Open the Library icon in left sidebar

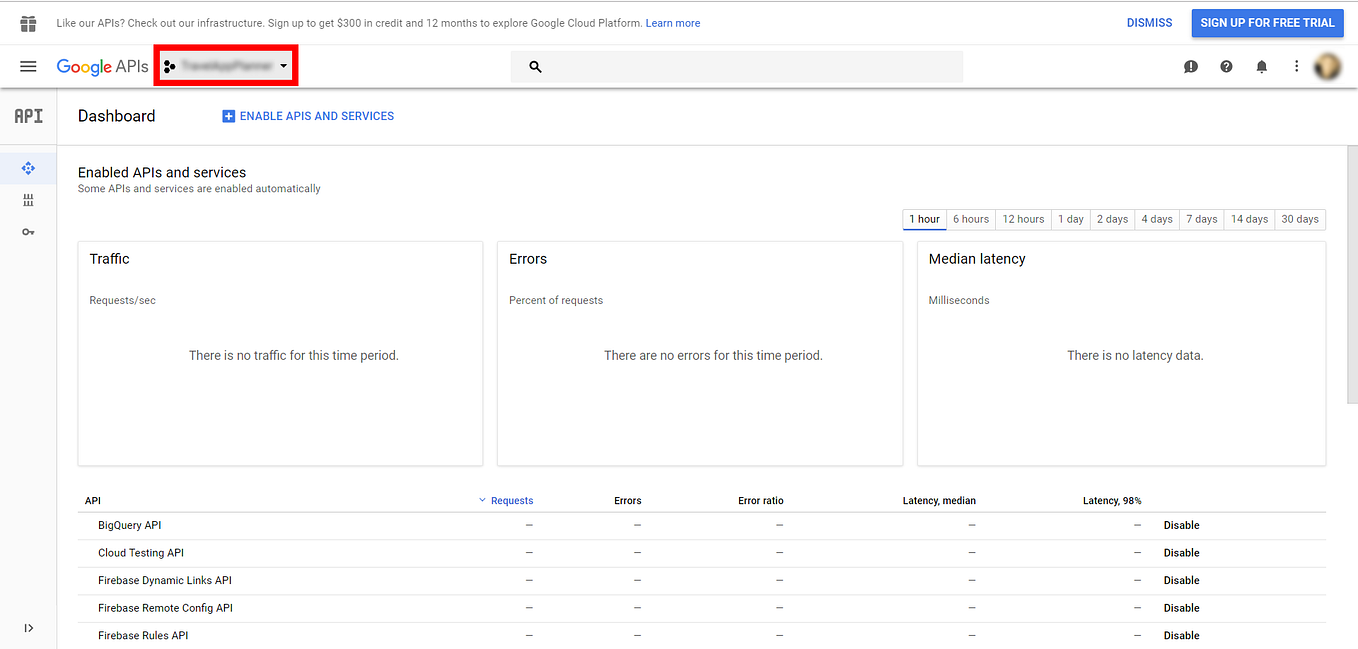coord(28,200)
